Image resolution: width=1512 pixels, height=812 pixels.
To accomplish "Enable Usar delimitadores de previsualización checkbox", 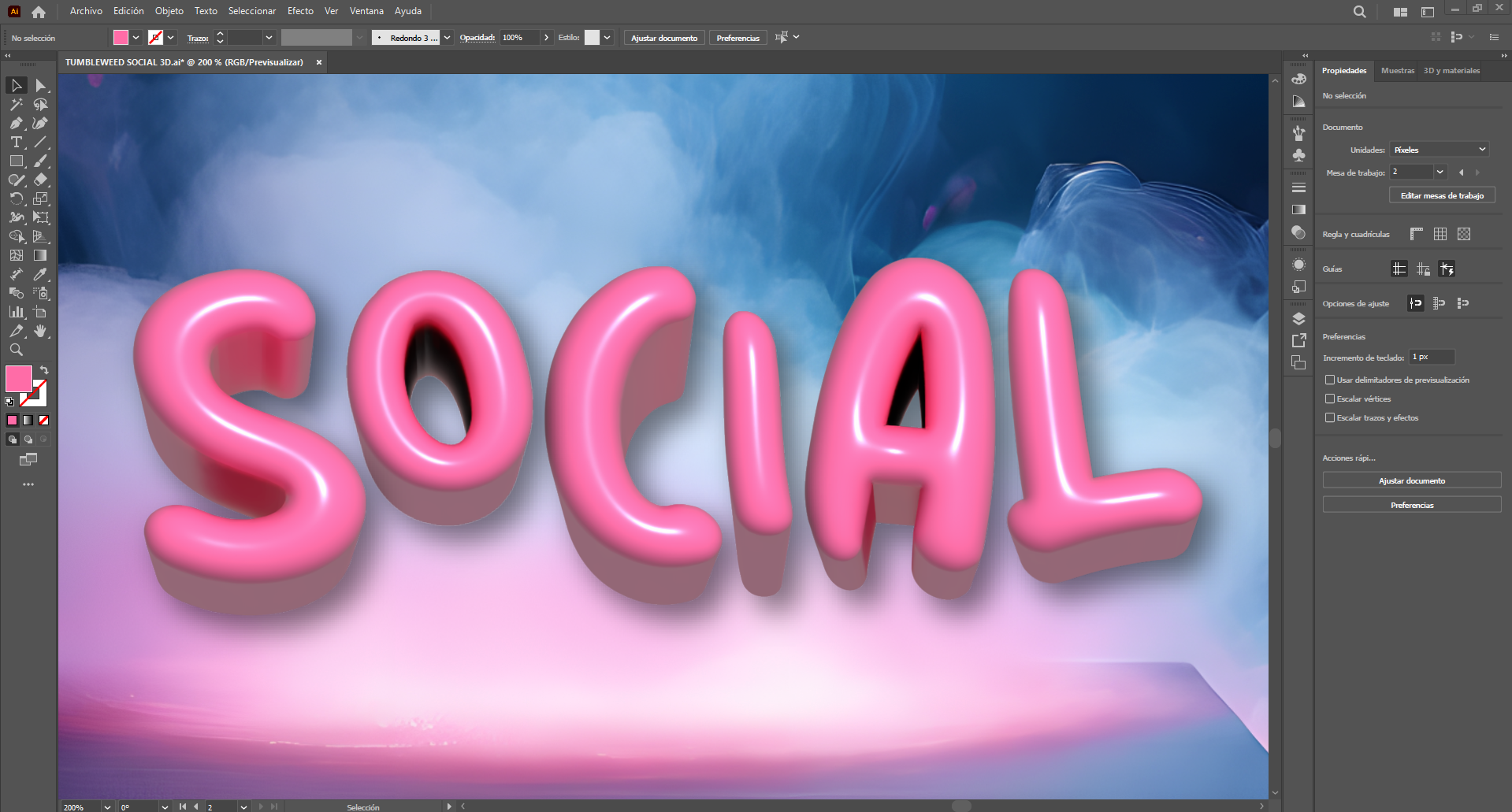I will 1330,380.
